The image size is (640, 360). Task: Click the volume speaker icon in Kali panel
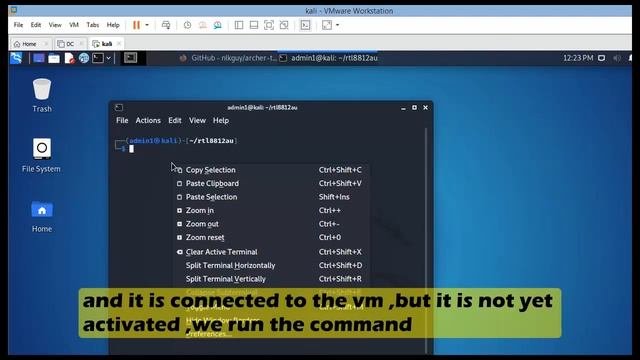coord(617,58)
